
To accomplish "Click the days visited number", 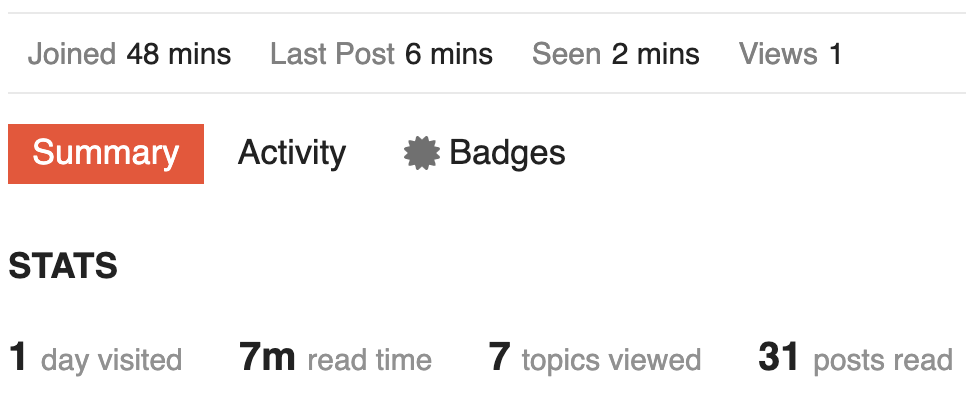I will pyautogui.click(x=18, y=357).
